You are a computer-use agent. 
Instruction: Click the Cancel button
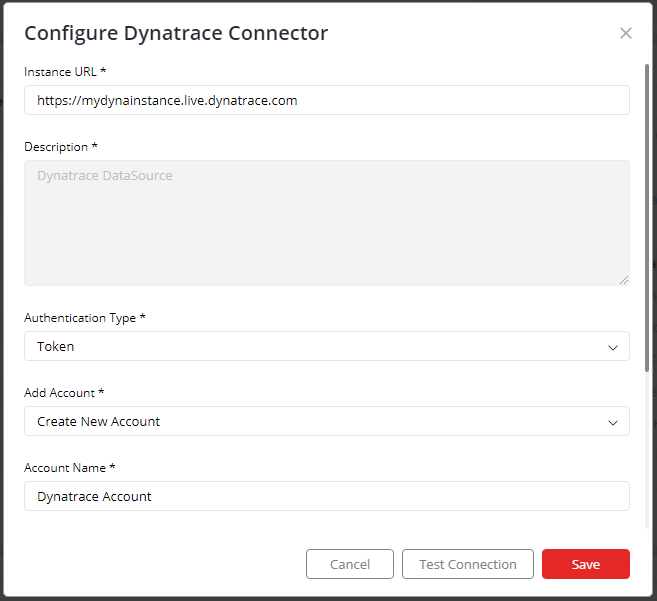point(350,564)
